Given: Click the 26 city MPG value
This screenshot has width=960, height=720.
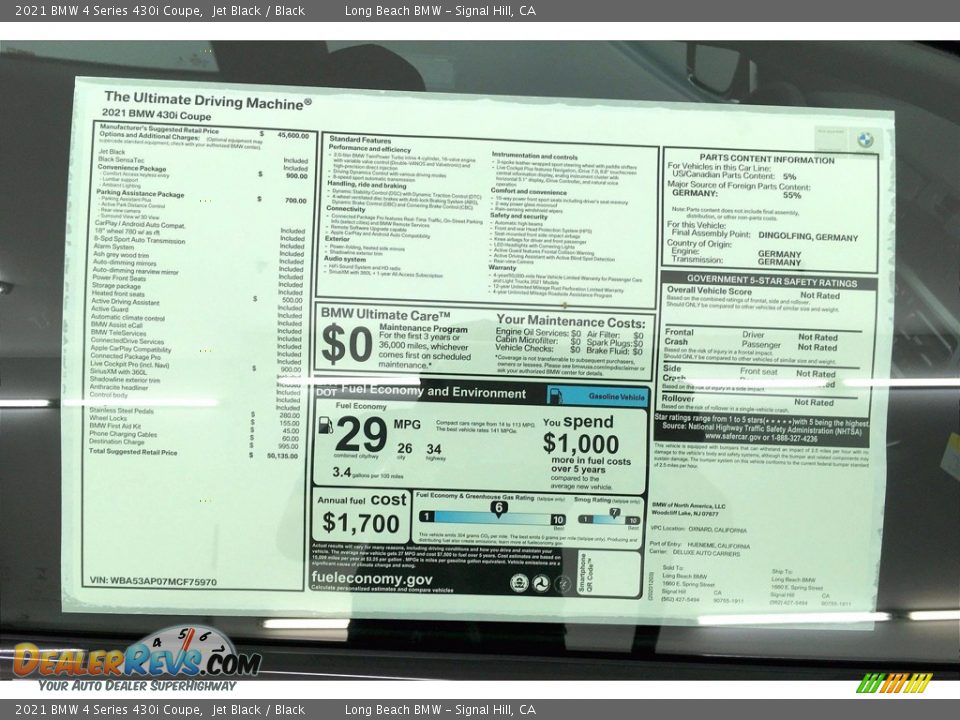Looking at the screenshot, I should 405,449.
